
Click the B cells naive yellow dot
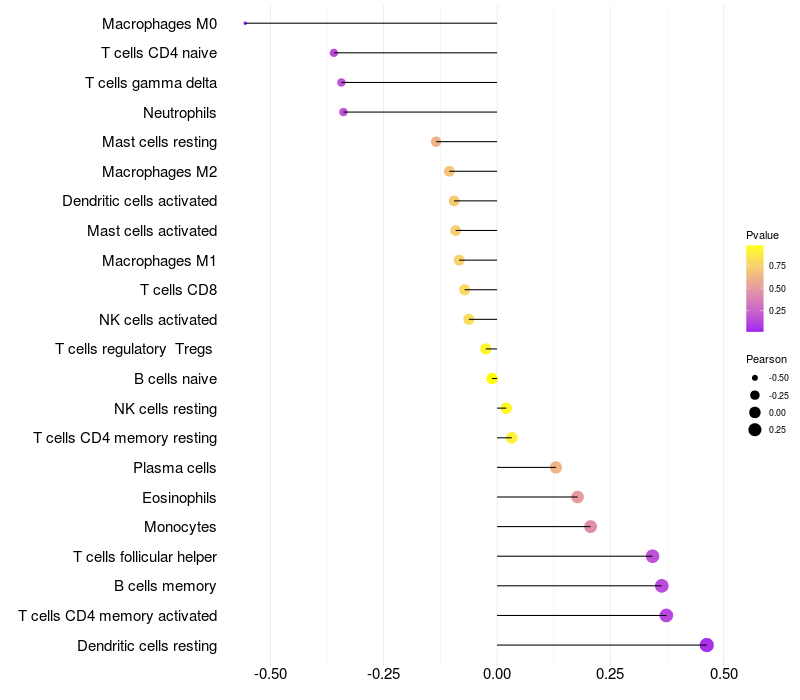pos(492,379)
